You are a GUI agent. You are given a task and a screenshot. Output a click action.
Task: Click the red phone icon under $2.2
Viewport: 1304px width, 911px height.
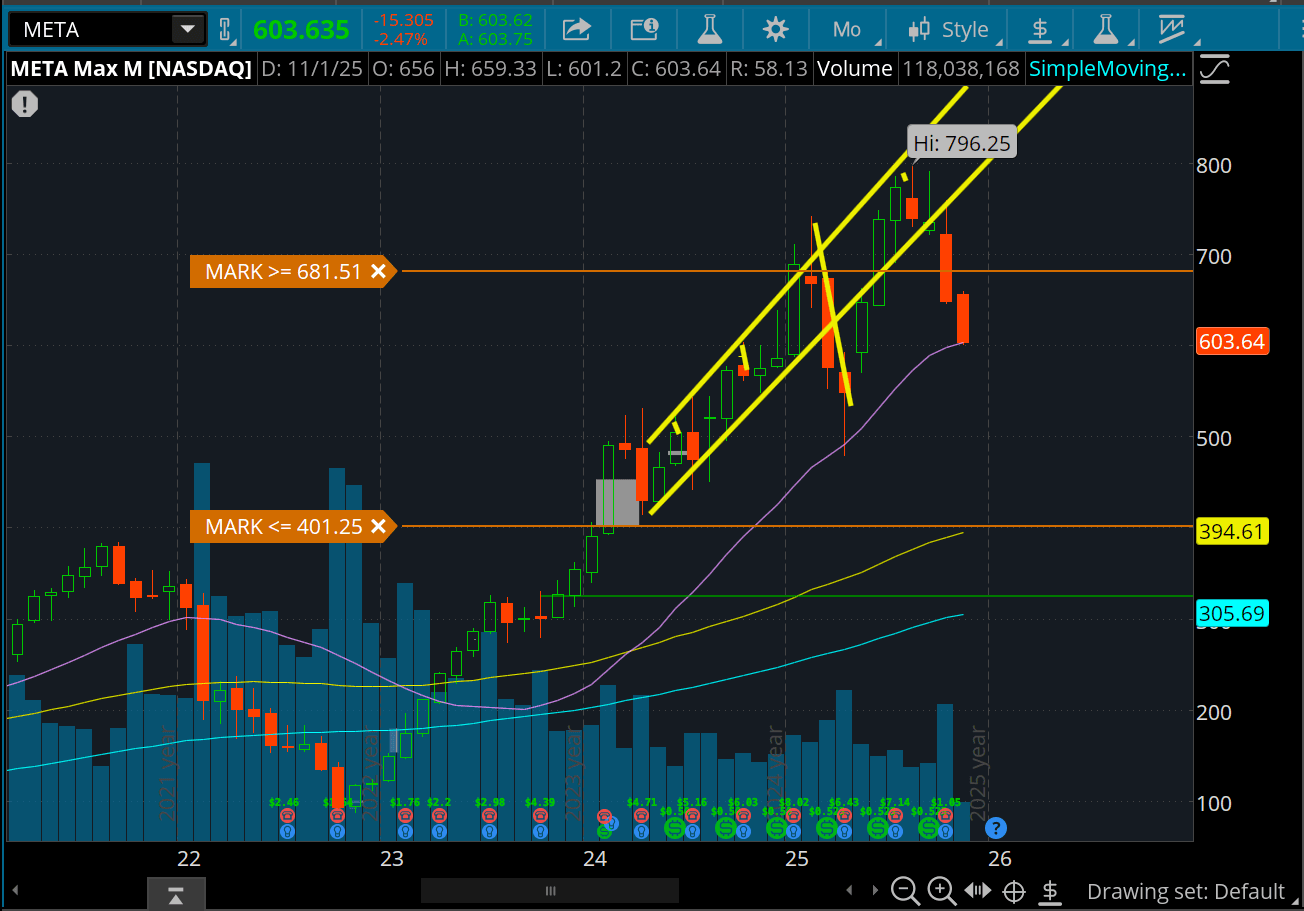click(439, 815)
